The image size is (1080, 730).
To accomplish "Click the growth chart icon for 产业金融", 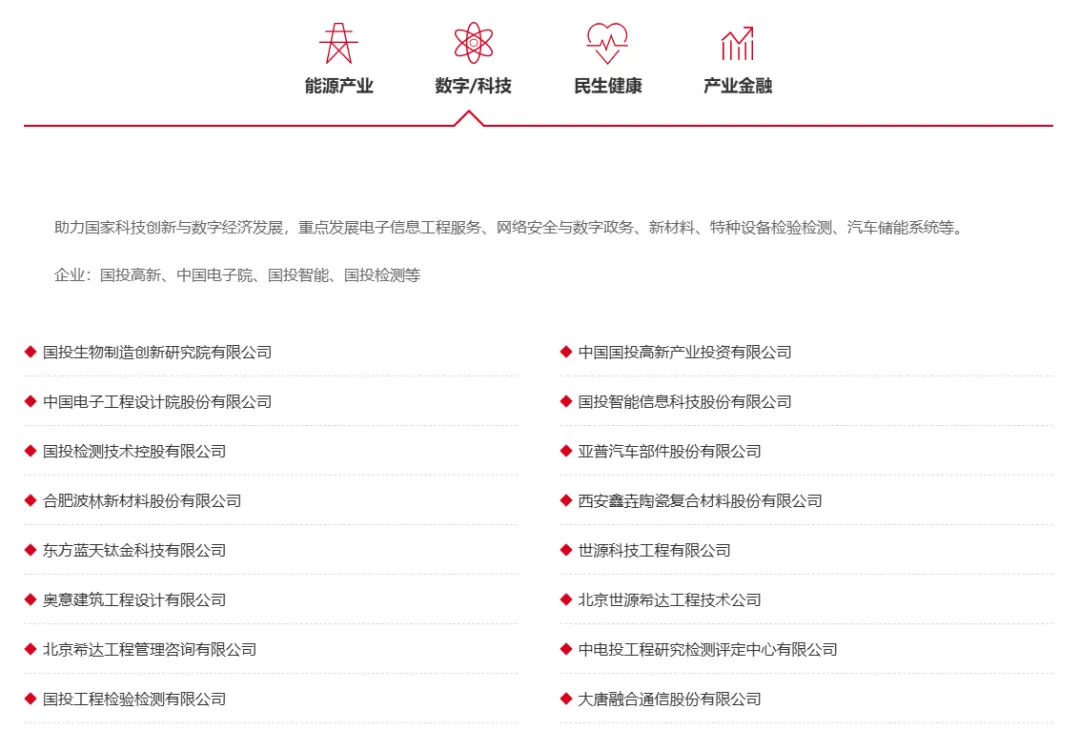I will (x=737, y=43).
